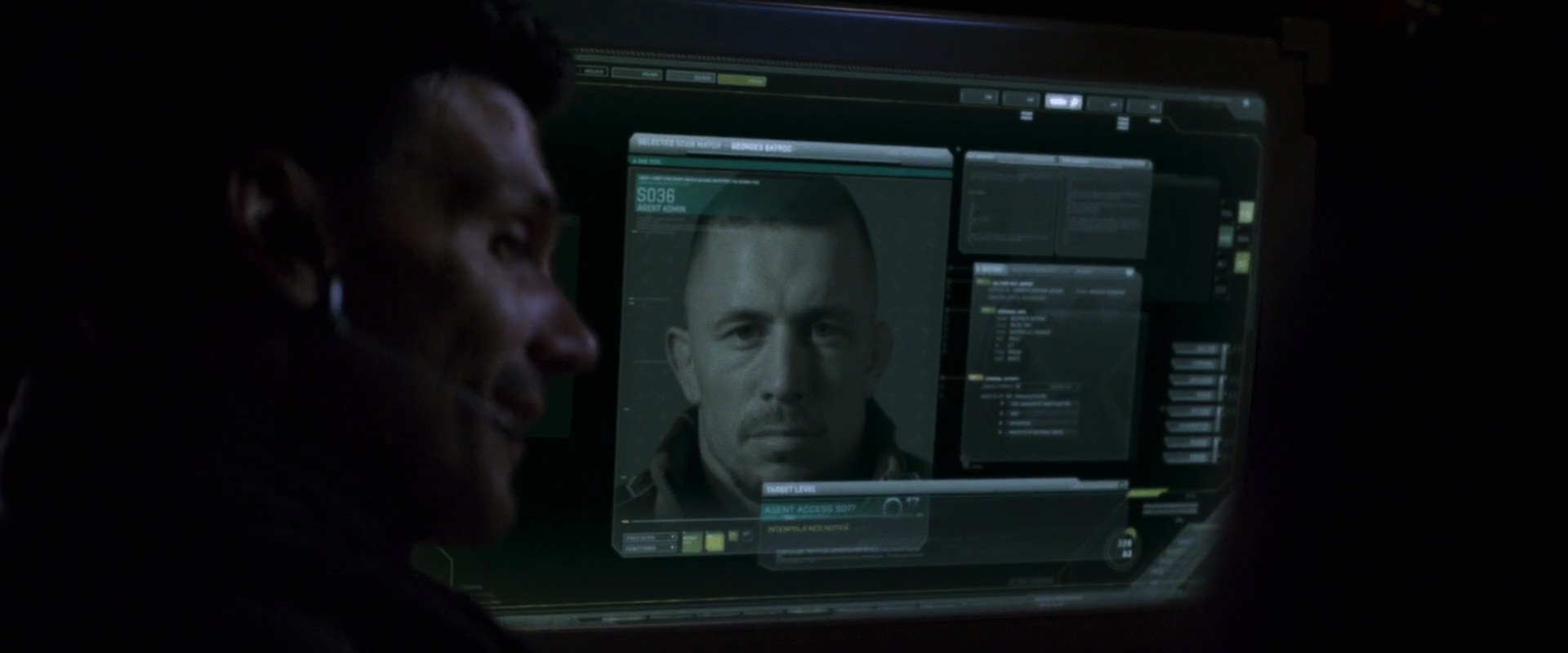Open the "INTERPOL'S RED NOTICE" line
Image resolution: width=1568 pixels, height=653 pixels.
tap(808, 528)
